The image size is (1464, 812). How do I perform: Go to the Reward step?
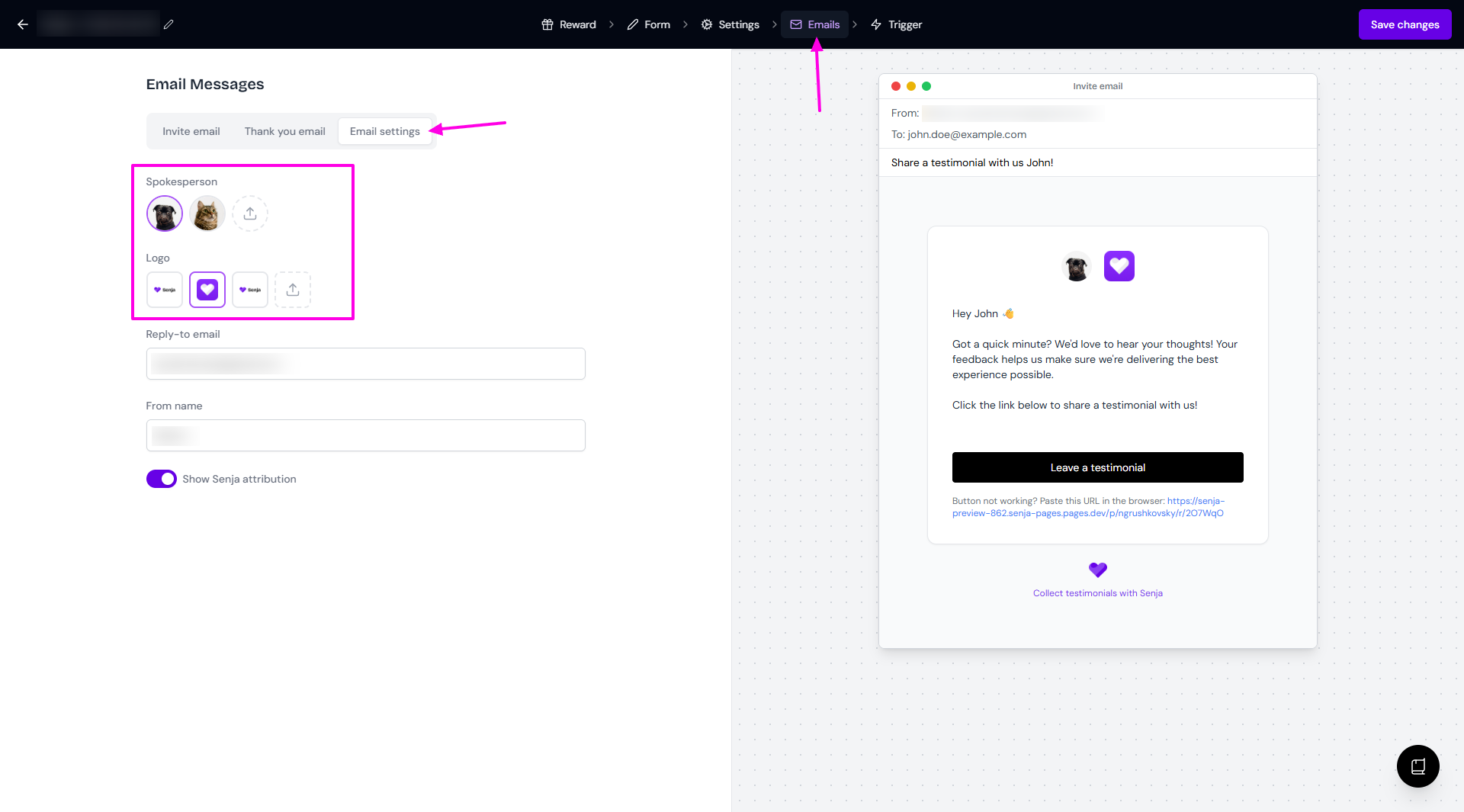point(569,24)
